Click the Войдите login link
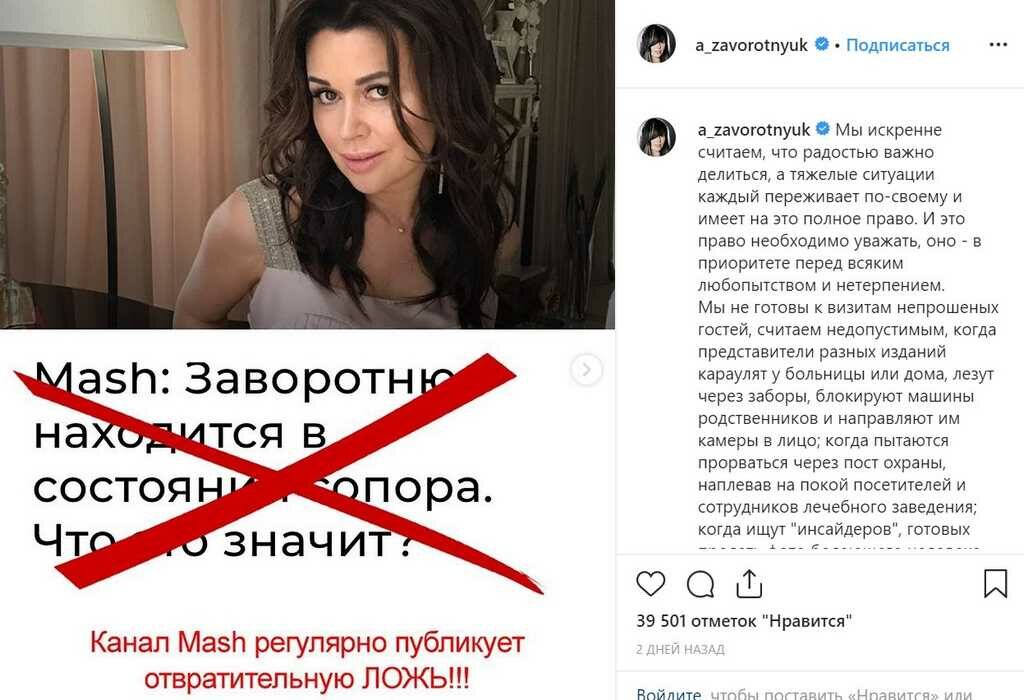 coord(669,693)
